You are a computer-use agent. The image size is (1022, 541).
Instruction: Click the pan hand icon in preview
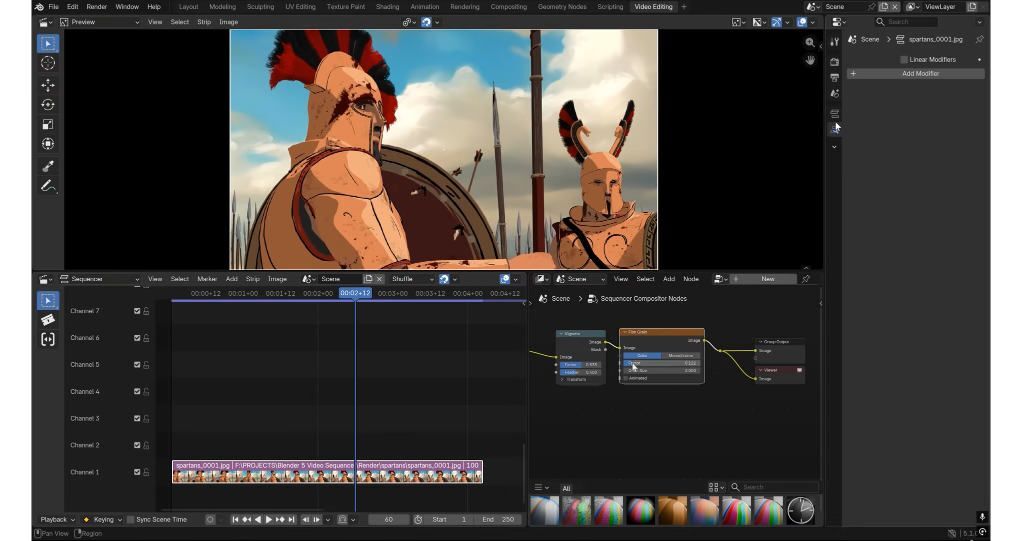click(810, 61)
